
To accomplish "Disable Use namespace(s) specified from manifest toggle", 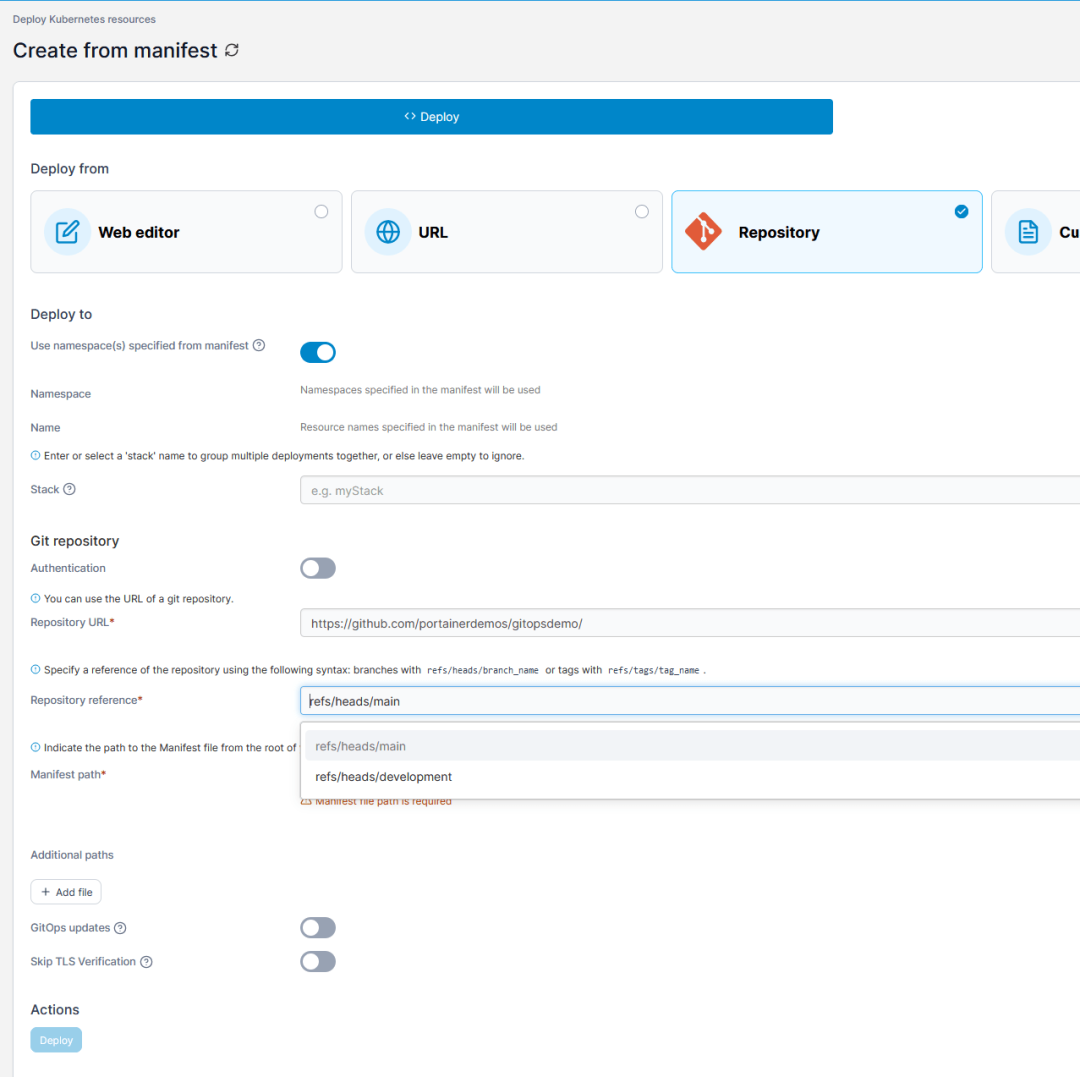I will (x=318, y=352).
